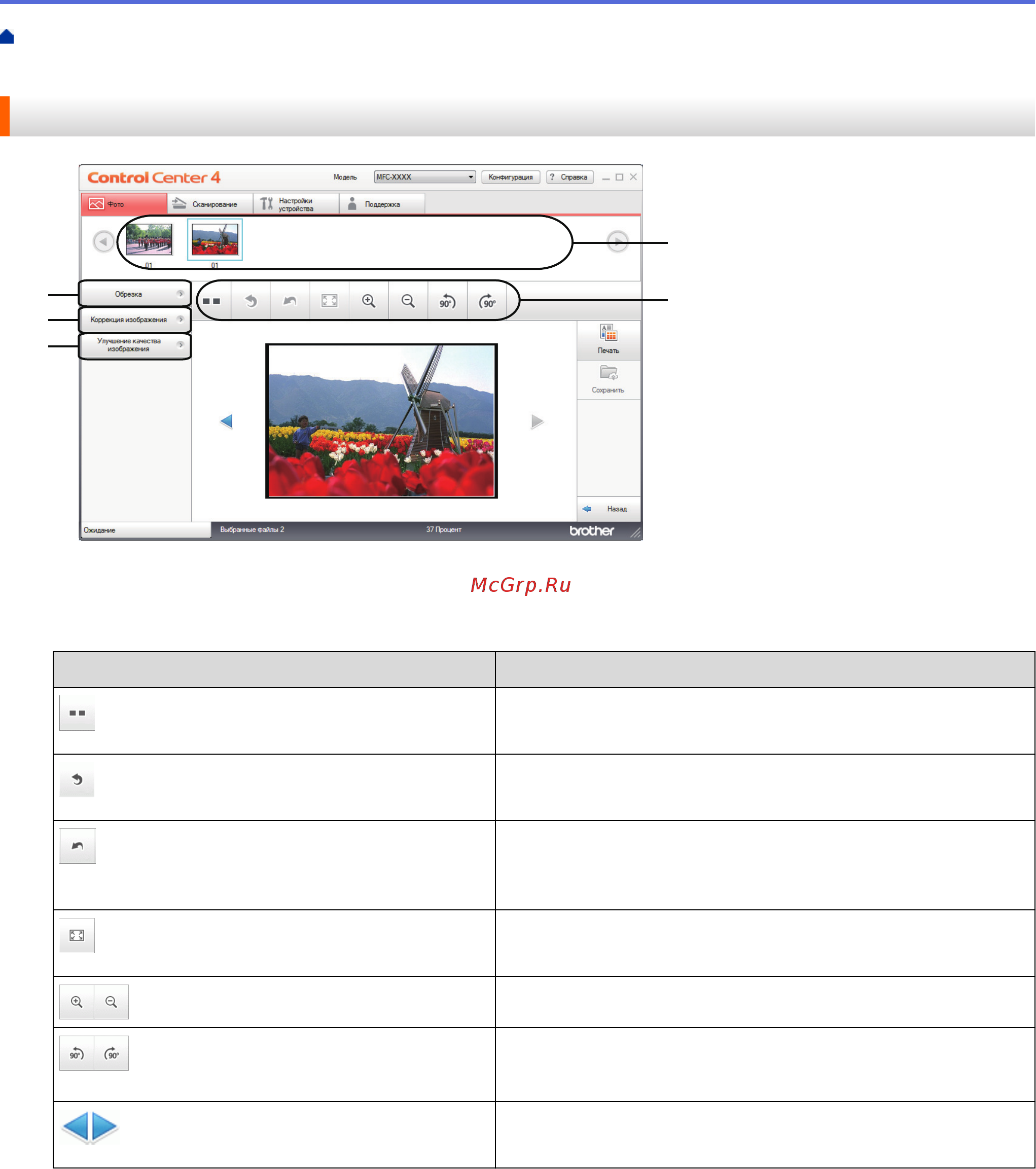Click the Назад button
Screen dimensions: 1036x1169
(609, 509)
